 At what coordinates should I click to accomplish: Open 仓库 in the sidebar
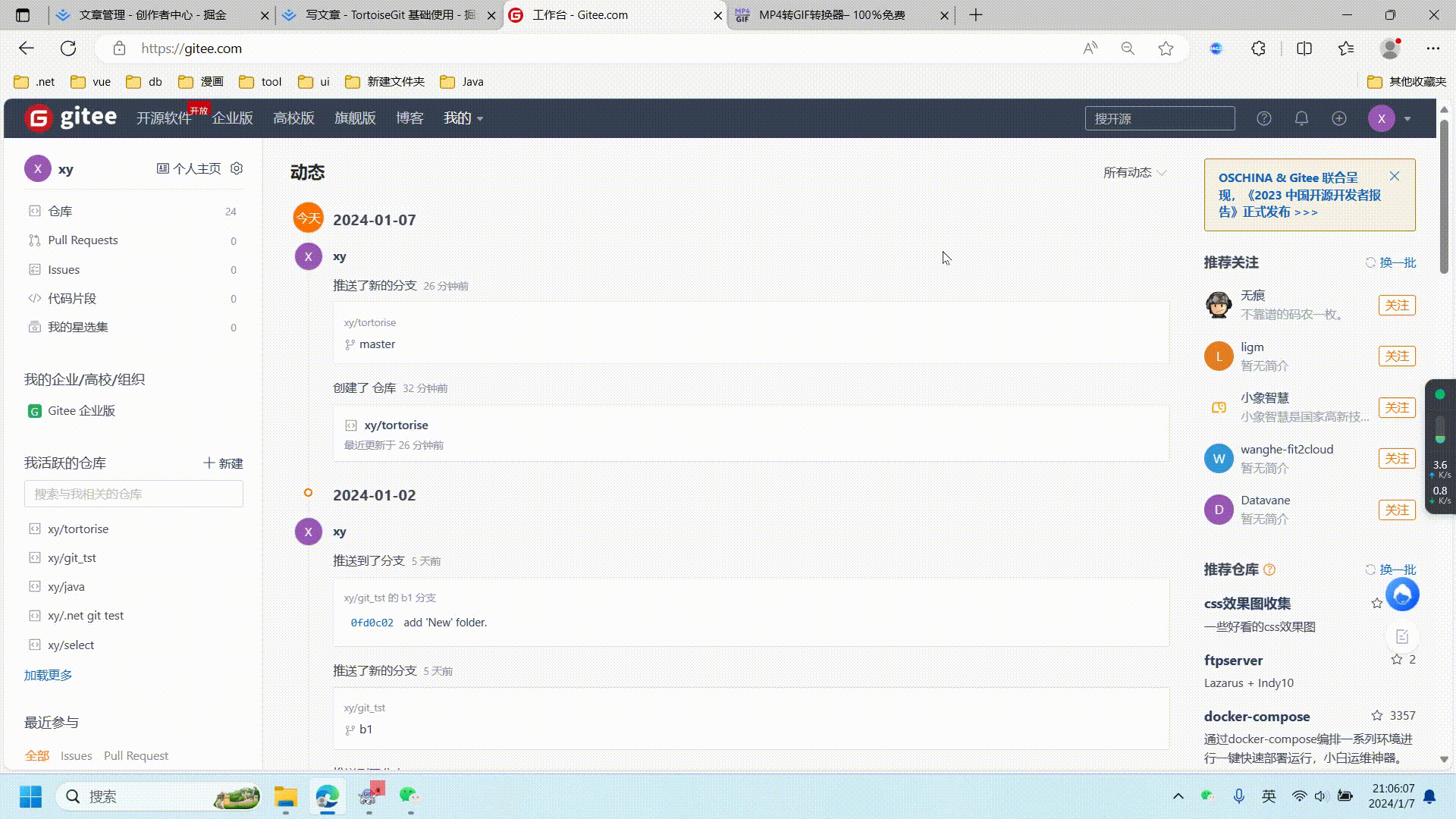(x=133, y=212)
